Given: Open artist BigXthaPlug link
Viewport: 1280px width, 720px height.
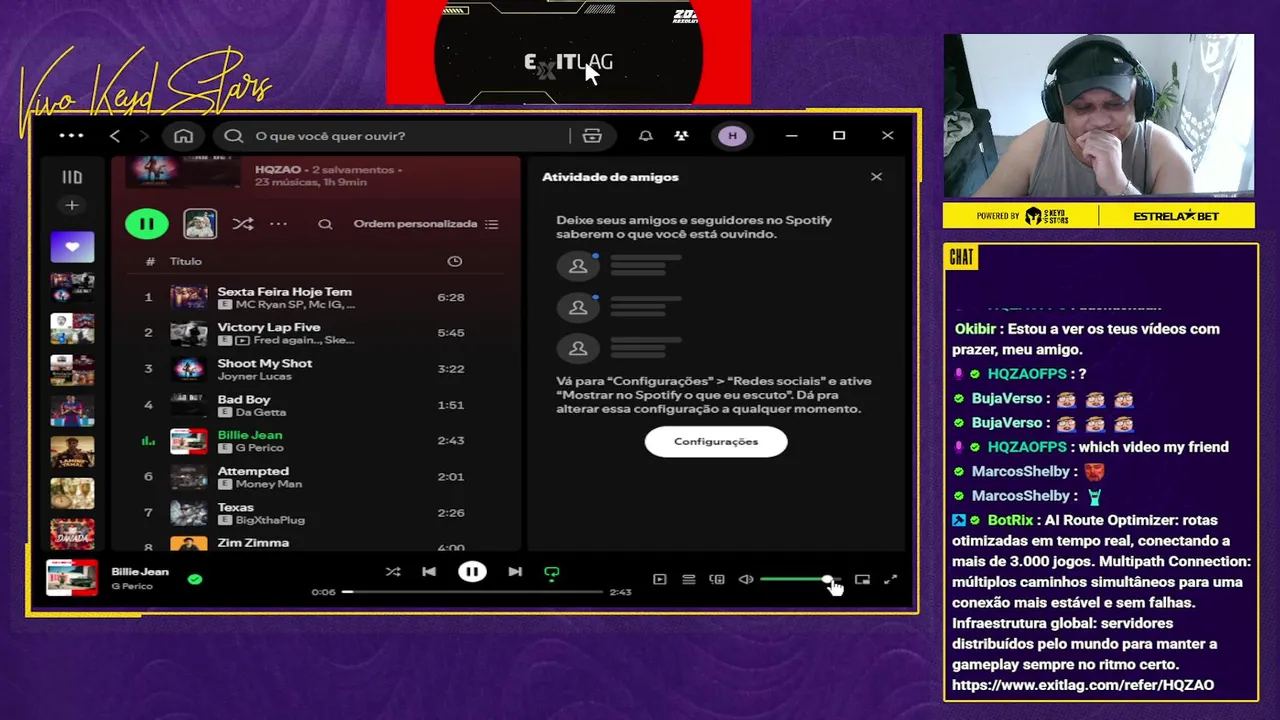Looking at the screenshot, I should coord(270,520).
